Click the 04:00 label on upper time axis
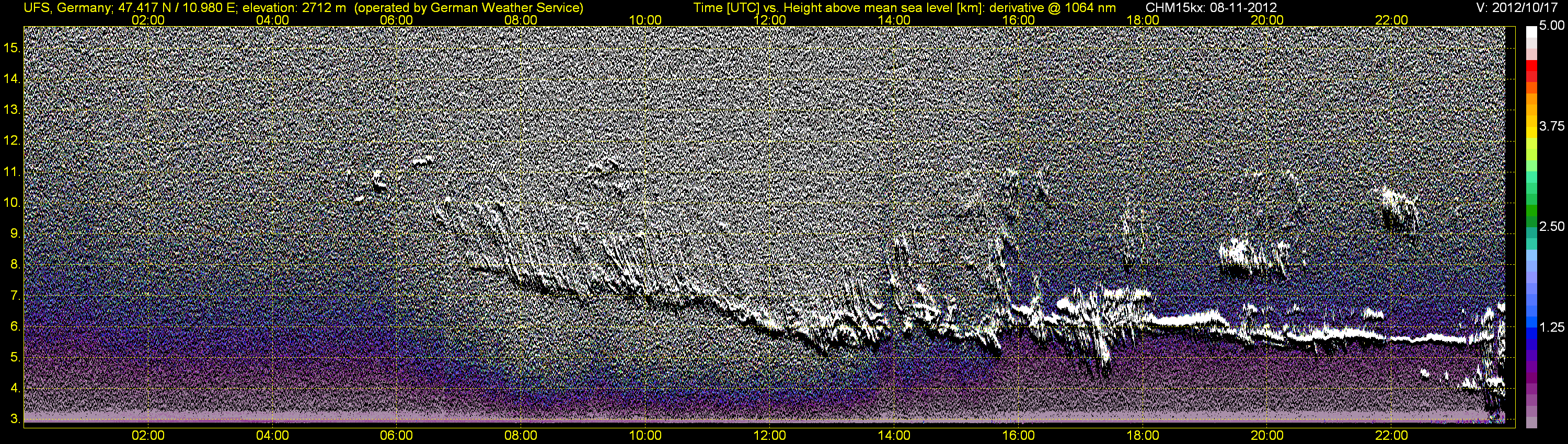 click(x=272, y=19)
